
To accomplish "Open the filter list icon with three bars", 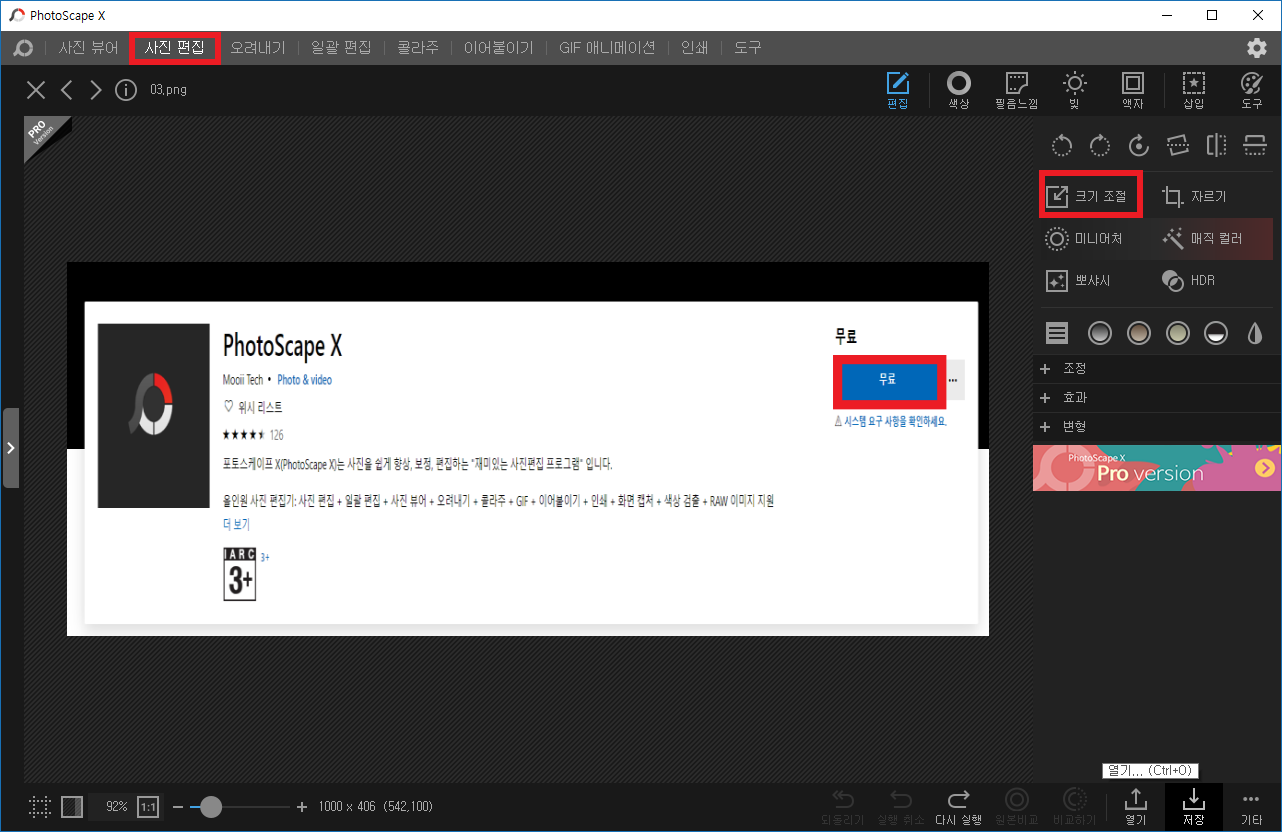I will point(1058,333).
